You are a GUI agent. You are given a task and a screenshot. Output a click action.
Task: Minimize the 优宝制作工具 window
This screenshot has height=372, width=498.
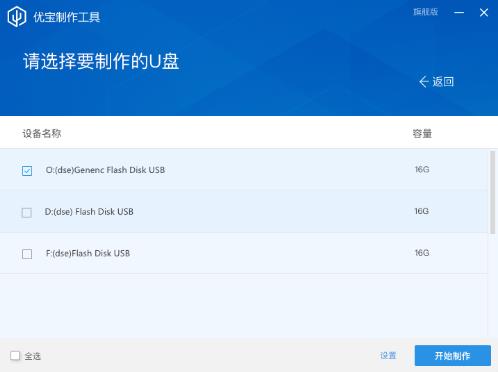[x=459, y=13]
